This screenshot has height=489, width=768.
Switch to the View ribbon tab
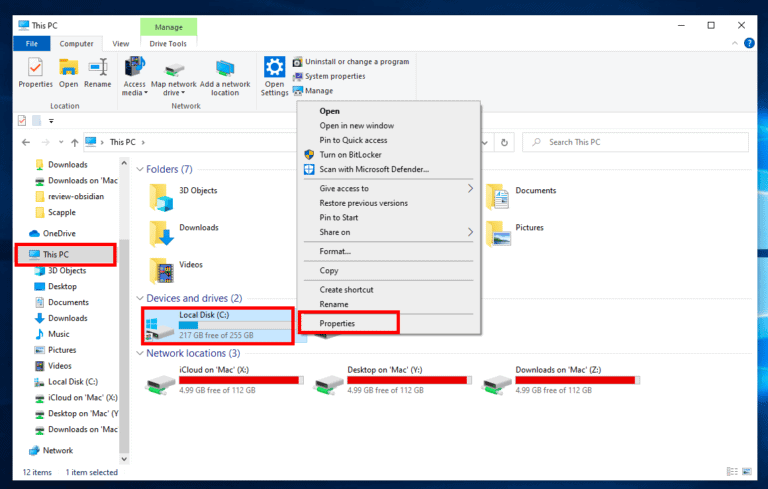coord(120,44)
